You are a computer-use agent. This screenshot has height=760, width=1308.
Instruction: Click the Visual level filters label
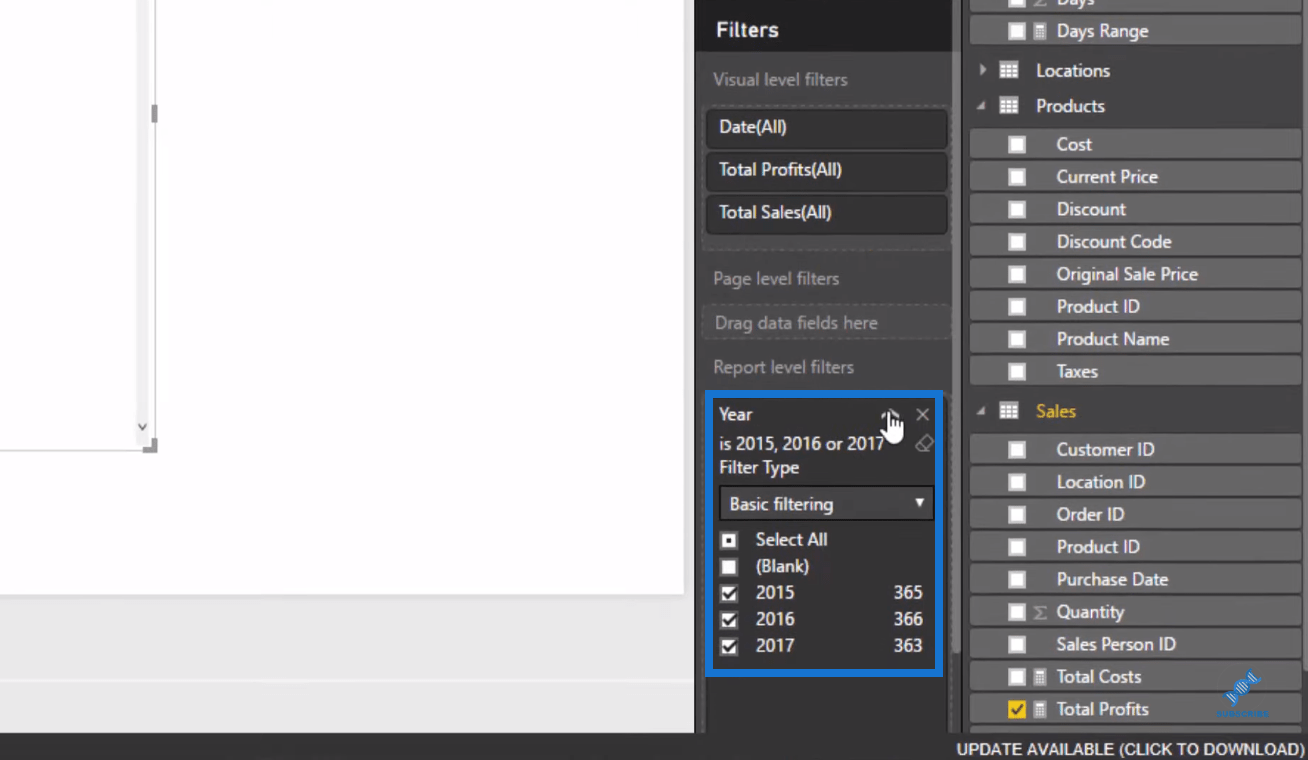tap(780, 80)
